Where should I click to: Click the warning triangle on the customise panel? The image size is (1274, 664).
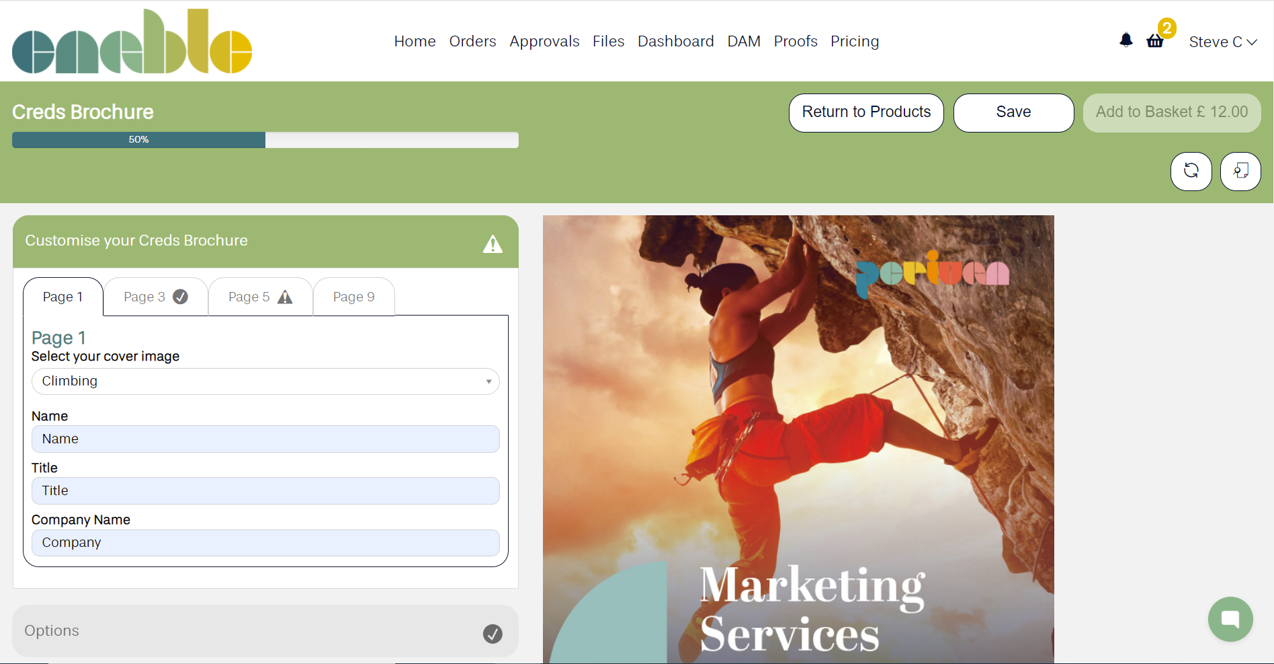493,243
